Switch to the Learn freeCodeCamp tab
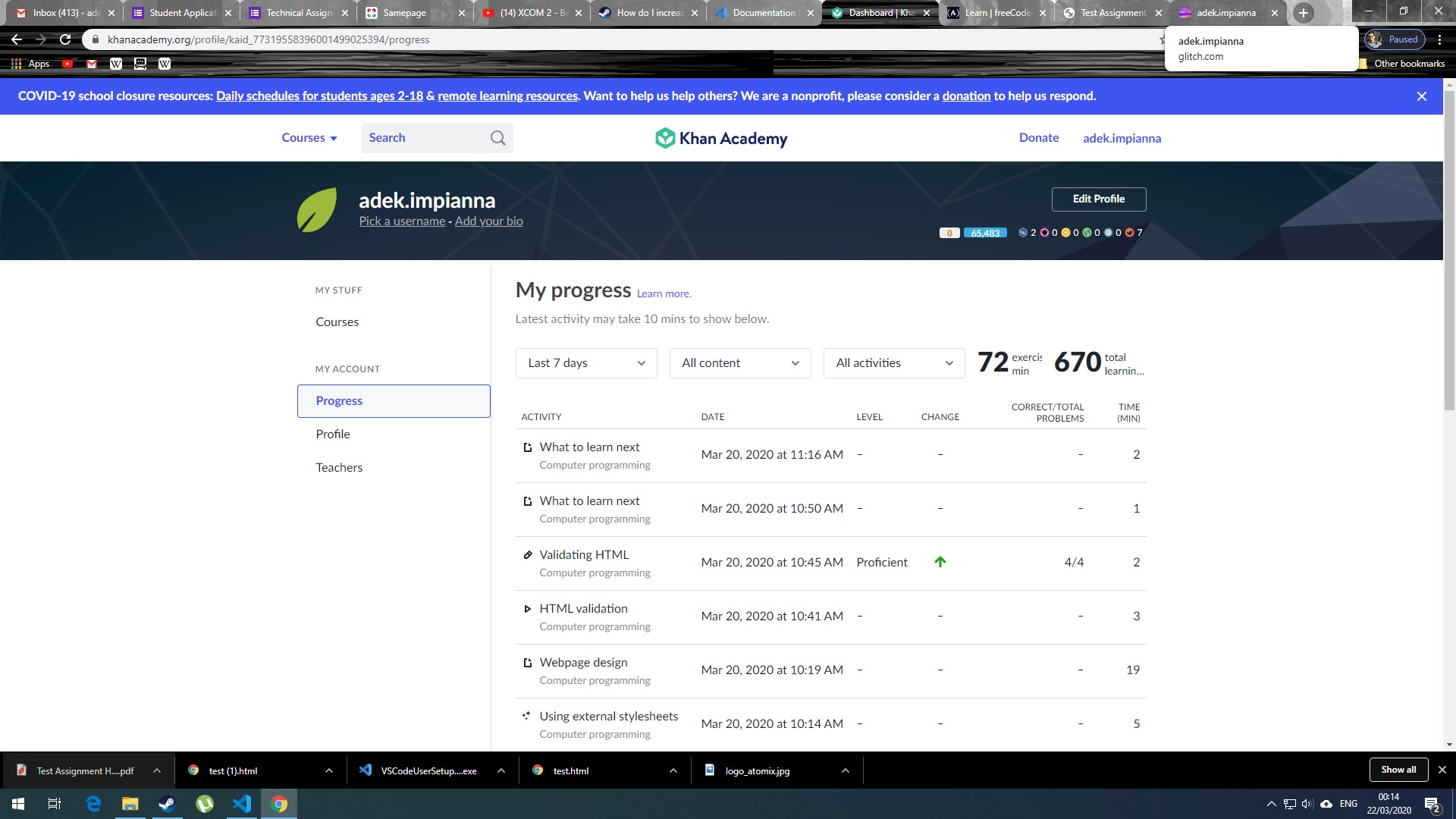This screenshot has width=1456, height=819. (997, 13)
